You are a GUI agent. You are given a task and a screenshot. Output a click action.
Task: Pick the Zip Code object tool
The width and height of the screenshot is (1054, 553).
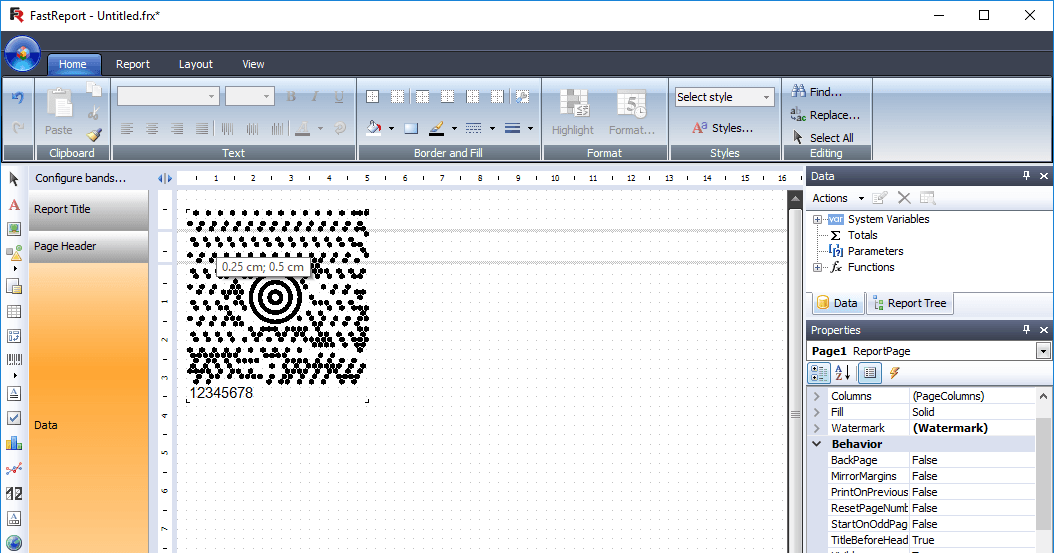tap(13, 494)
